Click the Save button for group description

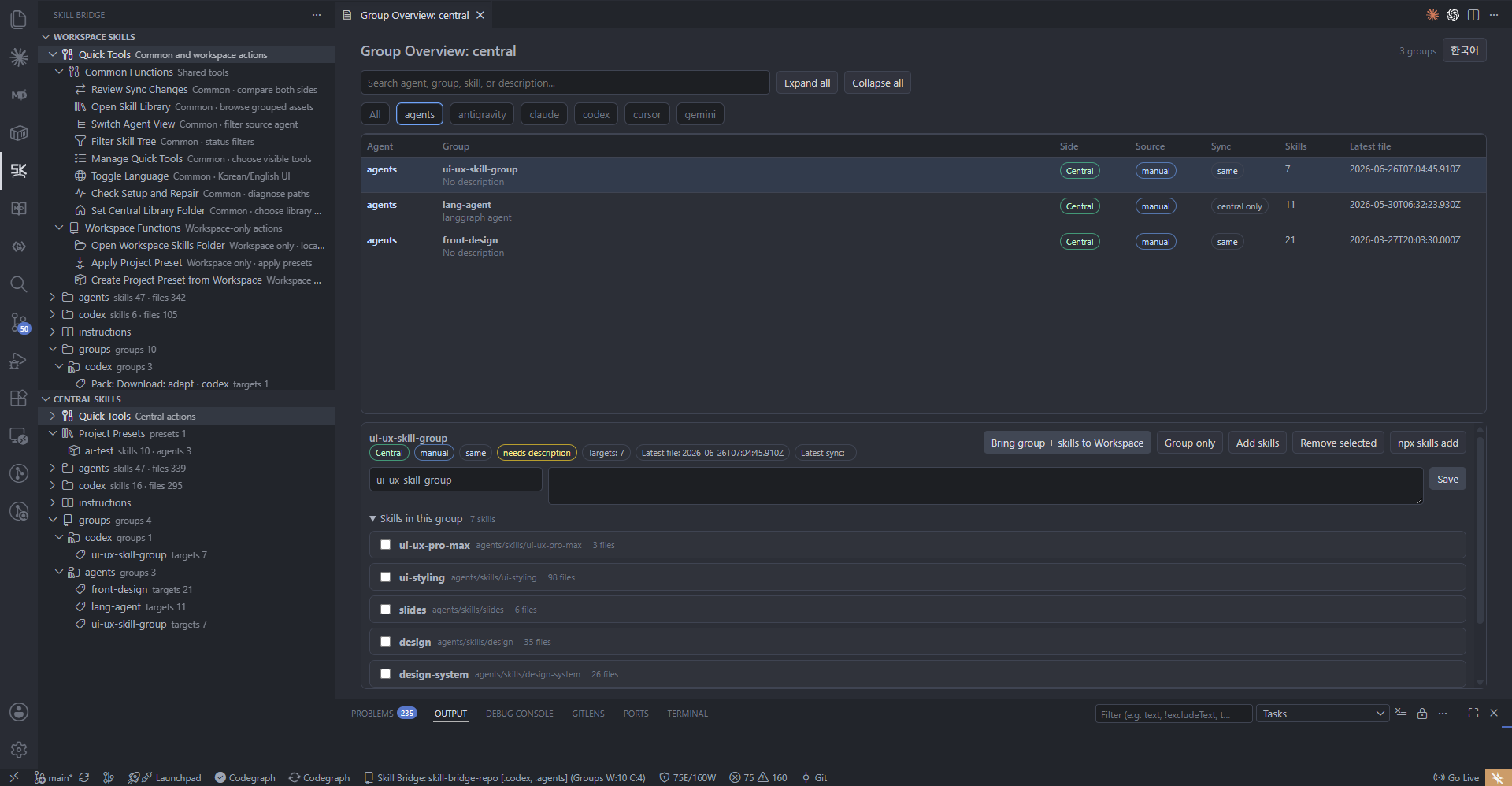pos(1447,479)
